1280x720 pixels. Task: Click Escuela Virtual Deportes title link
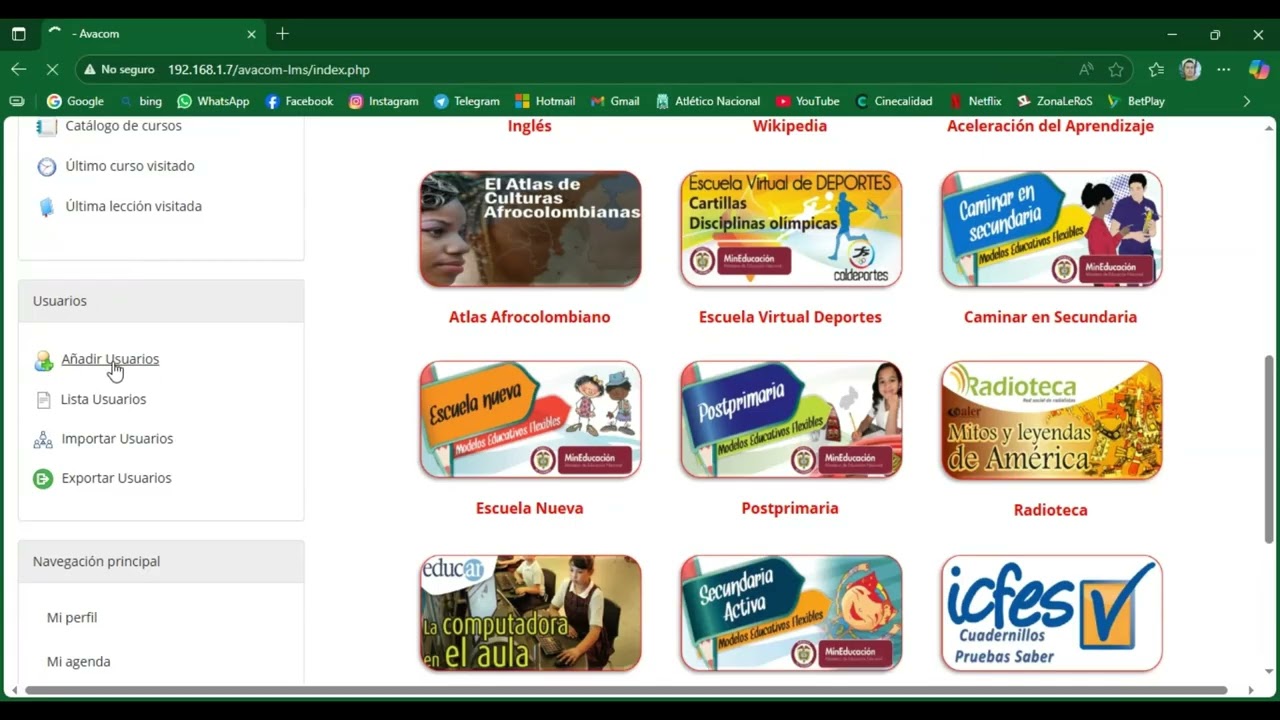tap(790, 317)
